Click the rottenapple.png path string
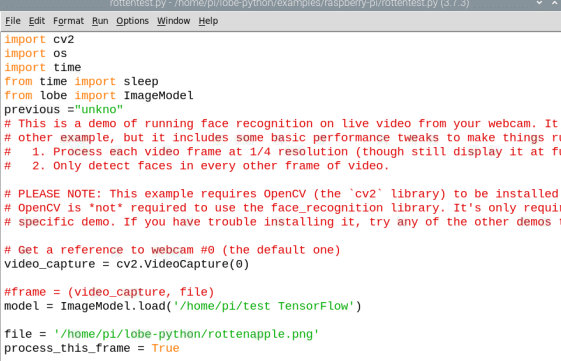The height and width of the screenshot is (361, 561). coord(186,334)
